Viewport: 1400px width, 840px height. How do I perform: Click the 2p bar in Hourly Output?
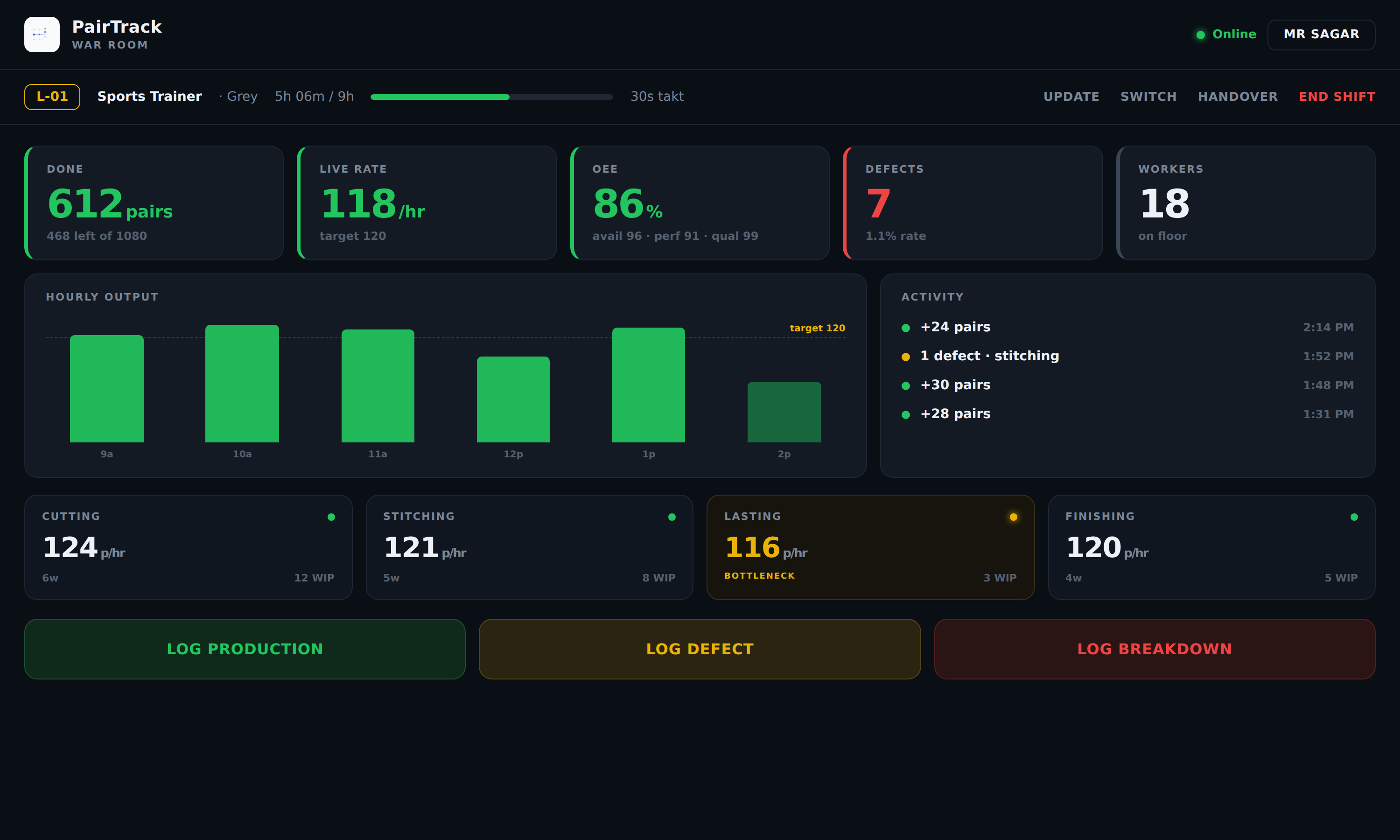(784, 412)
